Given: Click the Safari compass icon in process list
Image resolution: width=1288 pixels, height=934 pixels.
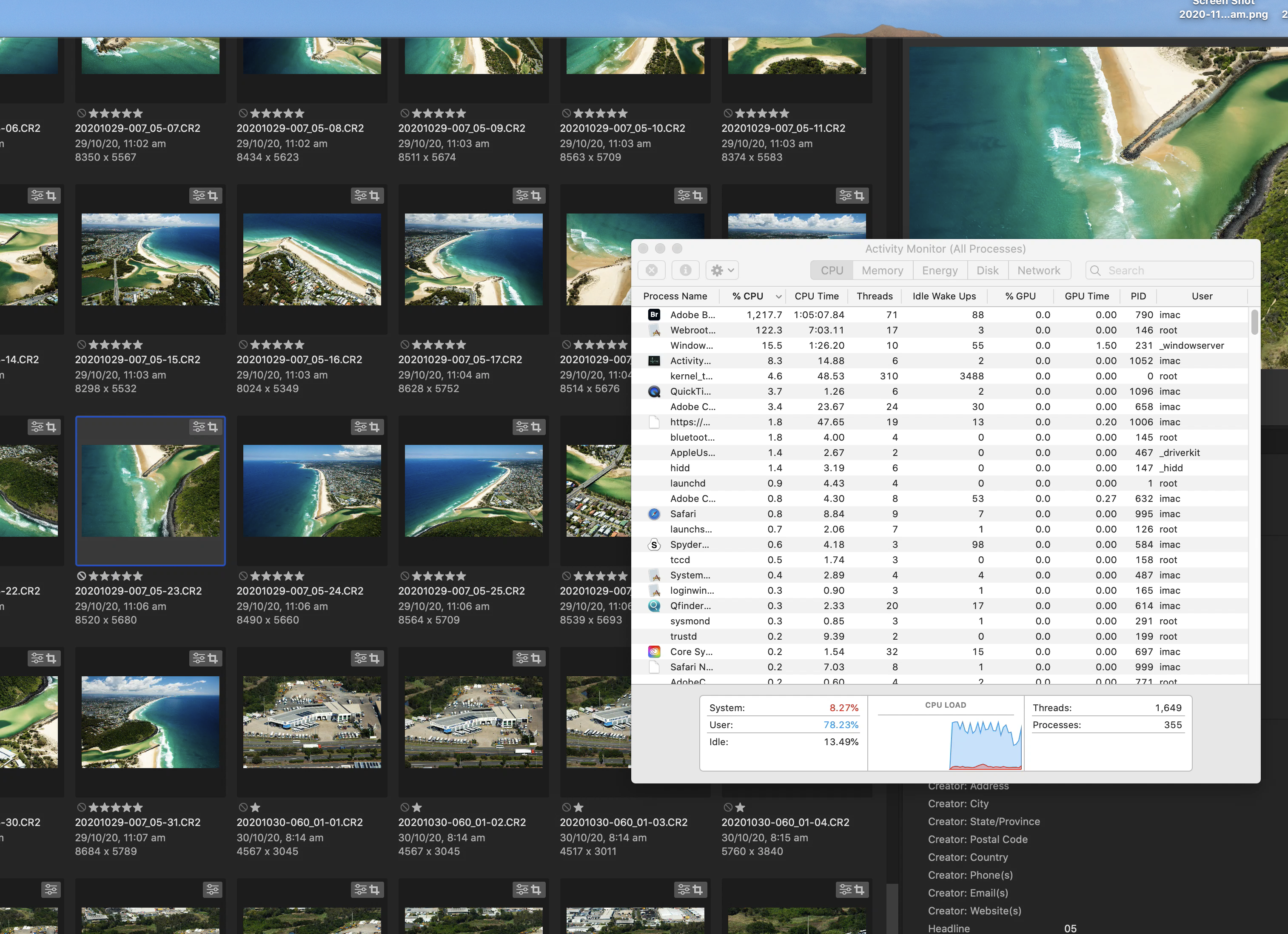Looking at the screenshot, I should 654,514.
